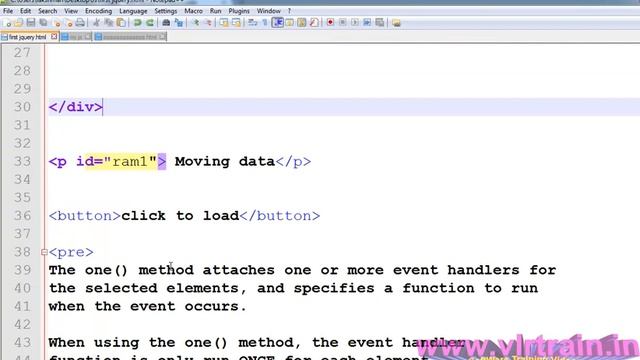
Task: Click Run Macro Multiple Times icon
Action: tap(367, 23)
